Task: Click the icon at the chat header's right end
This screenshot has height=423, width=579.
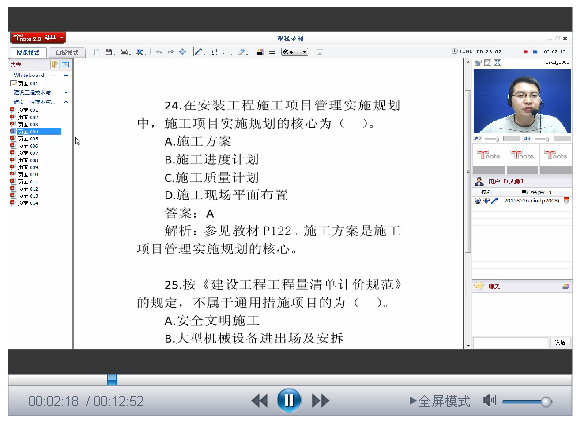Action: [x=565, y=286]
